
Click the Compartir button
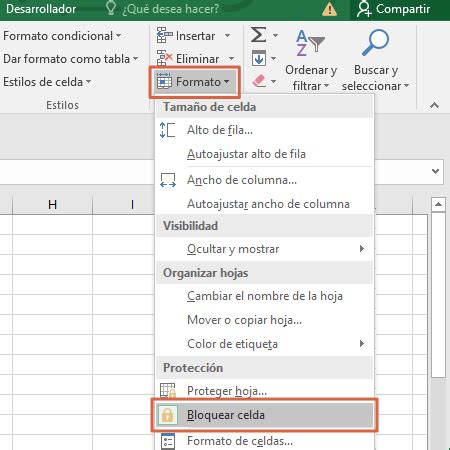(x=394, y=9)
